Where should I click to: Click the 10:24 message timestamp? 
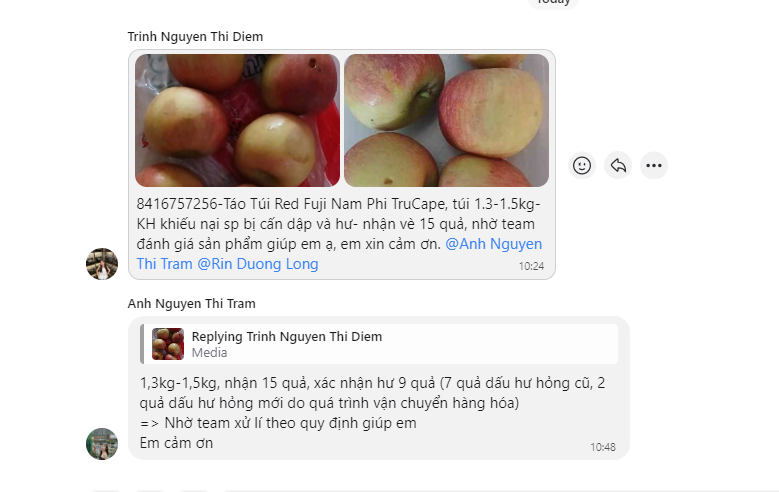coord(531,266)
